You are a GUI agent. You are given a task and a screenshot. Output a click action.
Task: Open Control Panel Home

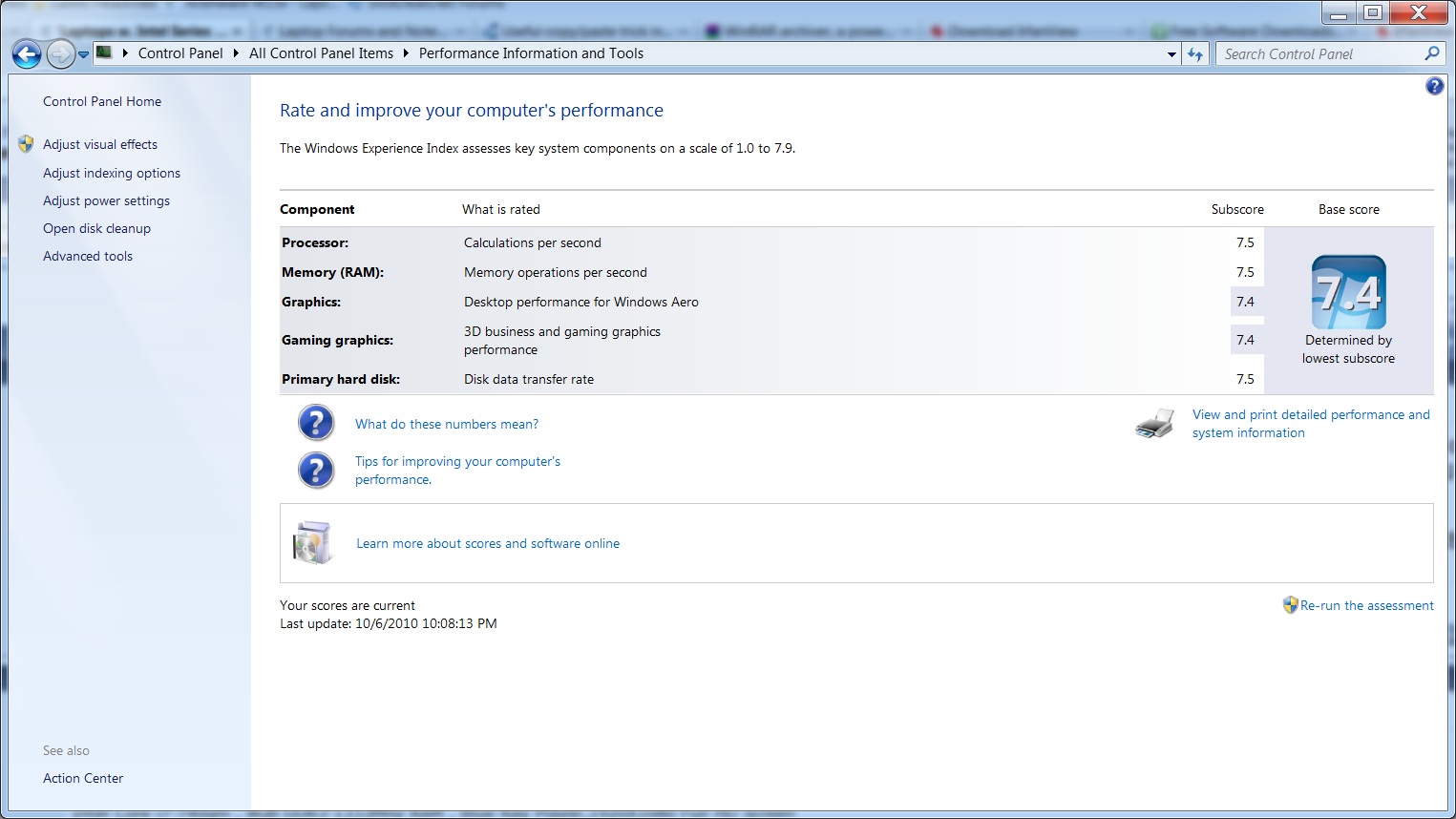point(102,101)
